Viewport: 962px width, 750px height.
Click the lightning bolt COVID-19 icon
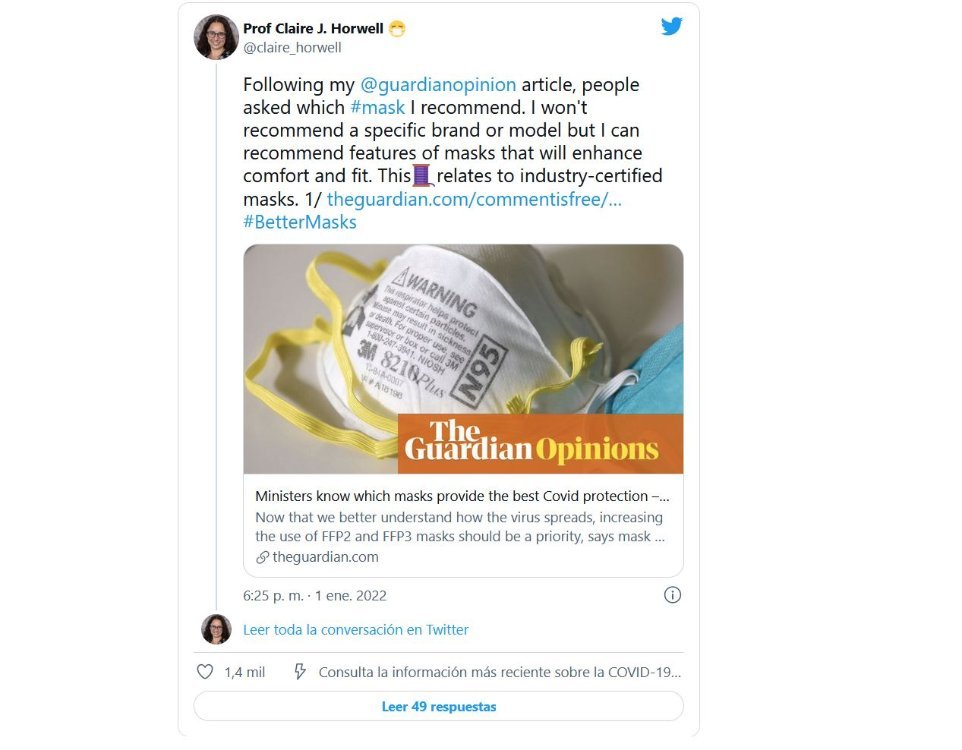pyautogui.click(x=299, y=671)
